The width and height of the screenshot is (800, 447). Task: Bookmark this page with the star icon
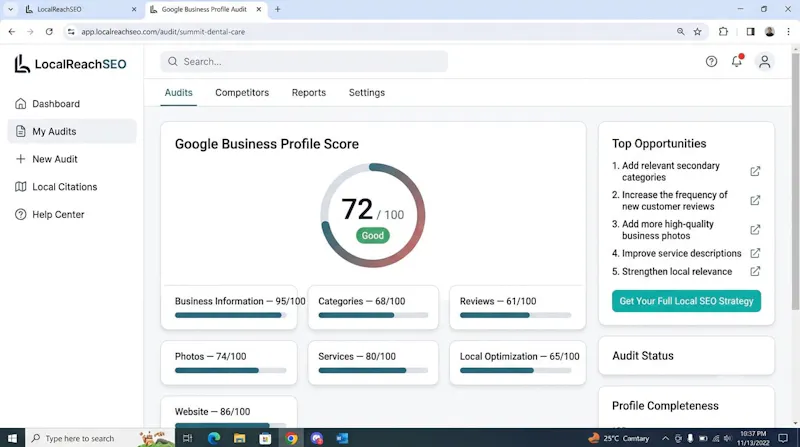(697, 32)
